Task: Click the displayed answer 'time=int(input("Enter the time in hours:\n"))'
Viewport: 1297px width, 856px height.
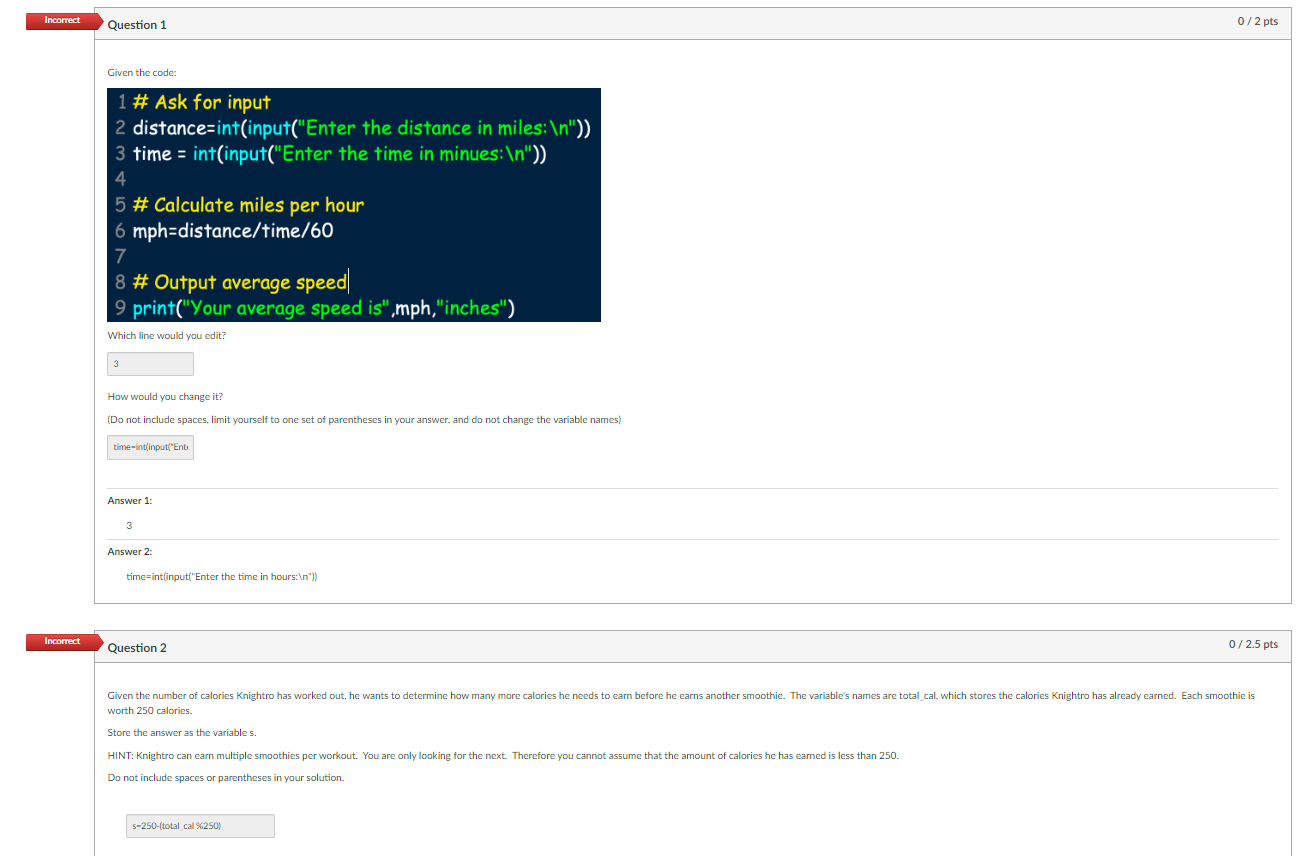Action: click(222, 576)
